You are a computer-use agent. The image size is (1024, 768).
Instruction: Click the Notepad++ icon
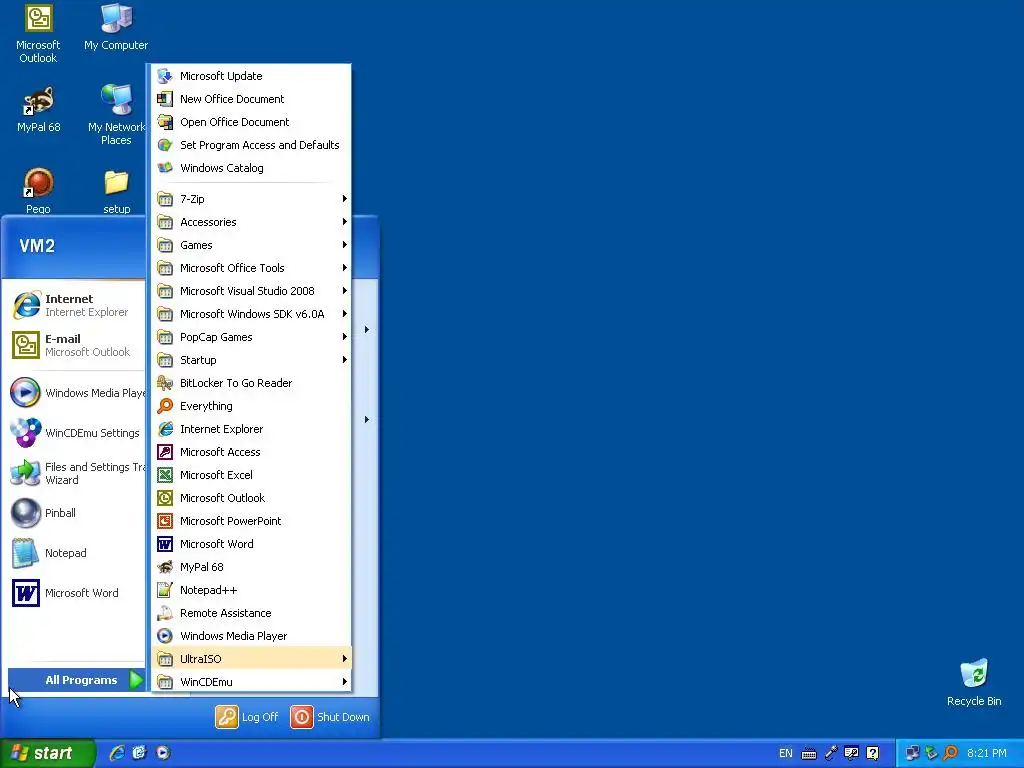pos(165,590)
